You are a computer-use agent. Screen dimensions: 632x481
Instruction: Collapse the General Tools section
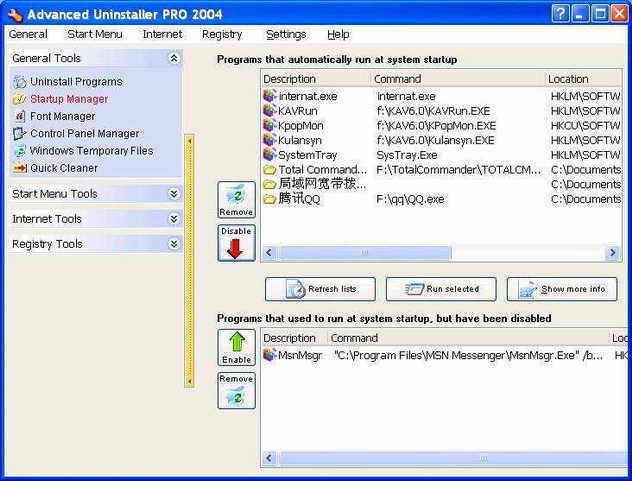coord(174,59)
